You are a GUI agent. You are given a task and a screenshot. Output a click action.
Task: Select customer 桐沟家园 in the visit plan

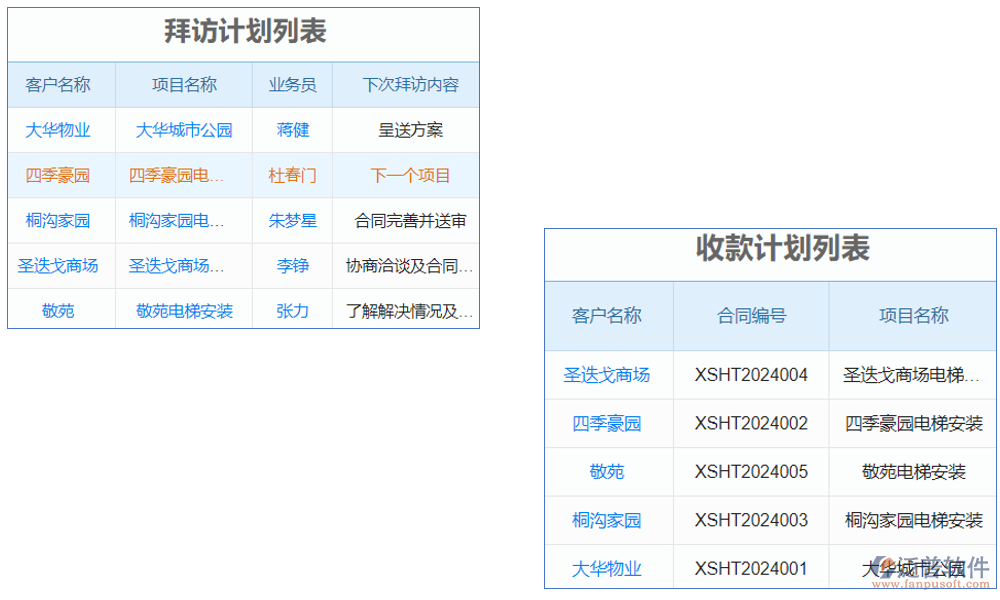tap(60, 220)
